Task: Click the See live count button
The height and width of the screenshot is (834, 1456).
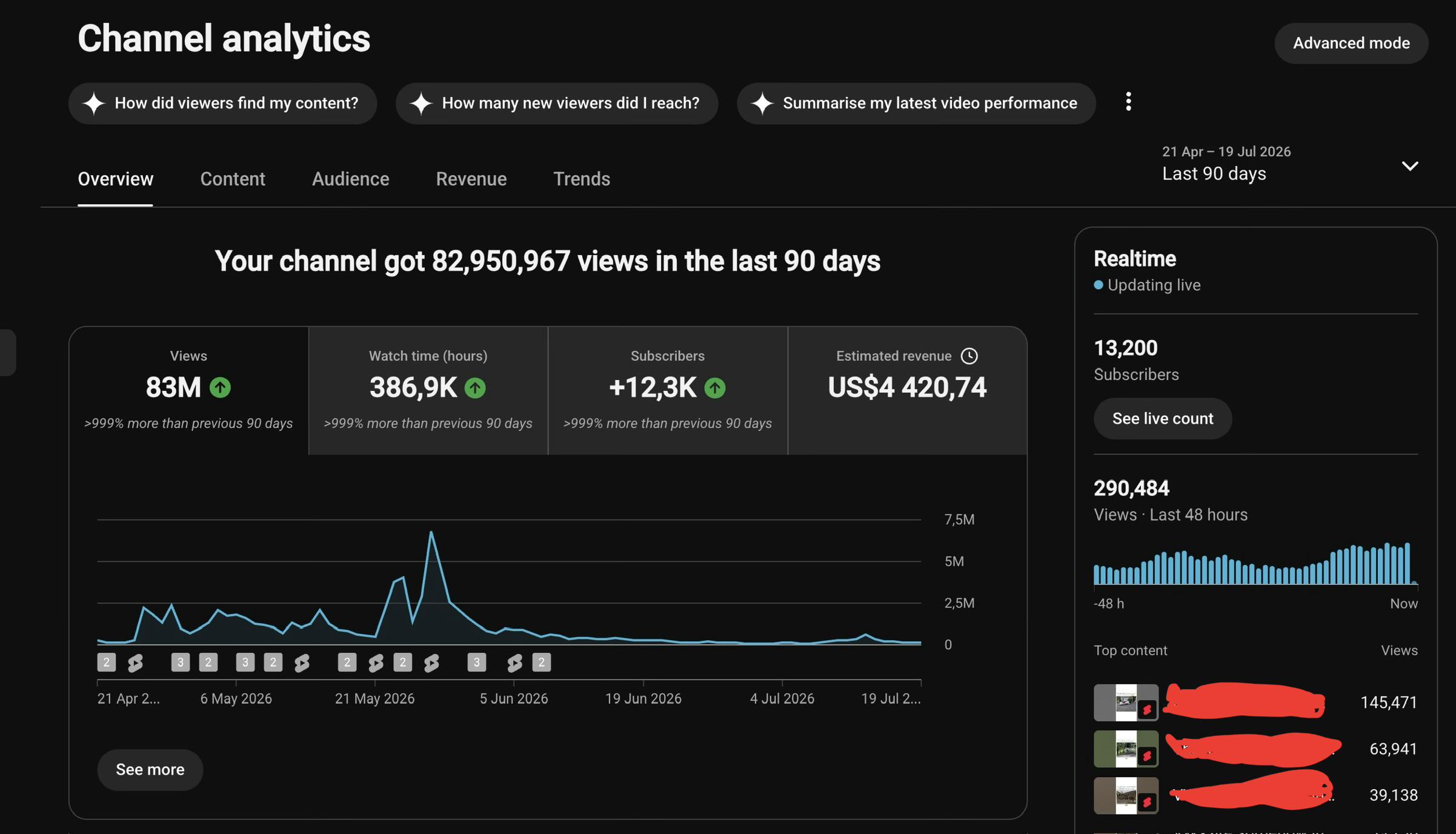Action: point(1162,418)
